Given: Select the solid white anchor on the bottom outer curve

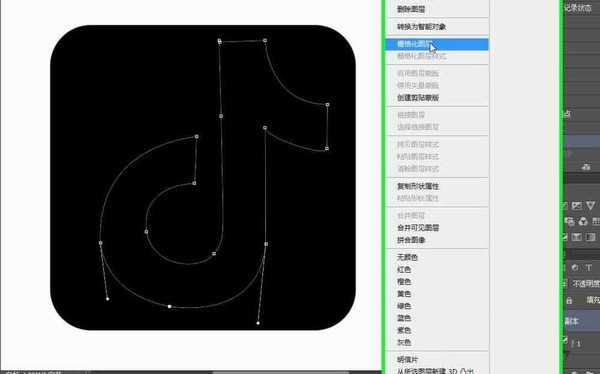Looking at the screenshot, I should tap(170, 306).
